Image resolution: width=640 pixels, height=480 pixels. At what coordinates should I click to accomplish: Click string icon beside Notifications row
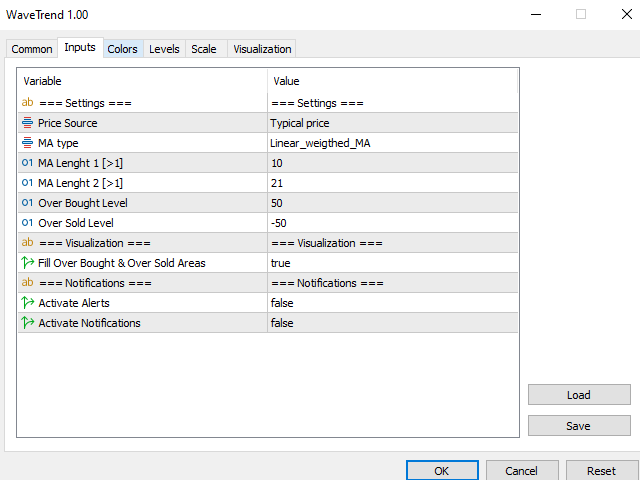[27, 282]
